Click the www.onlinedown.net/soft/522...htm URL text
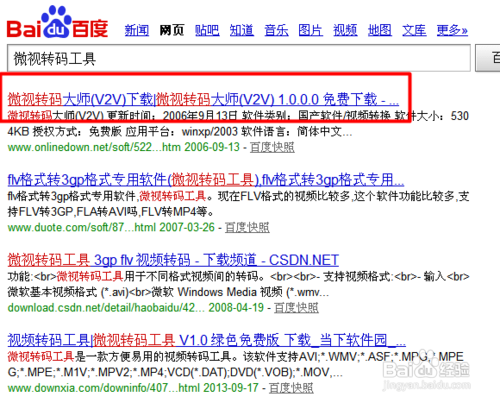Viewport: 500px width, 403px height. (x=94, y=147)
